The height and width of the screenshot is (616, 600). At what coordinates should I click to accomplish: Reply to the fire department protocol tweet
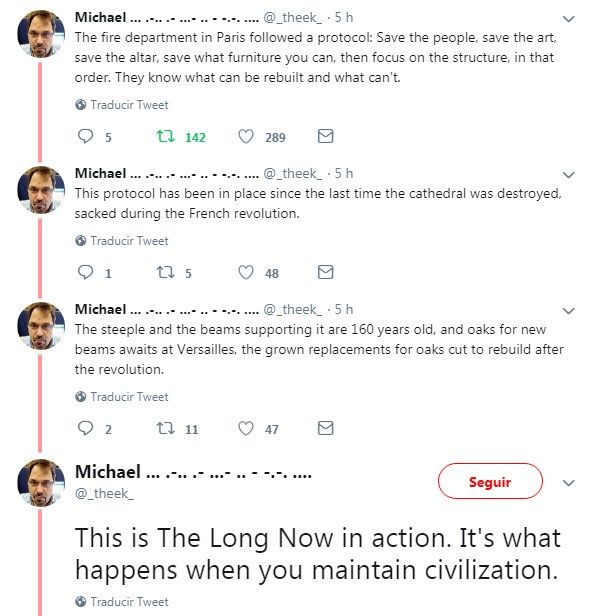(x=85, y=137)
